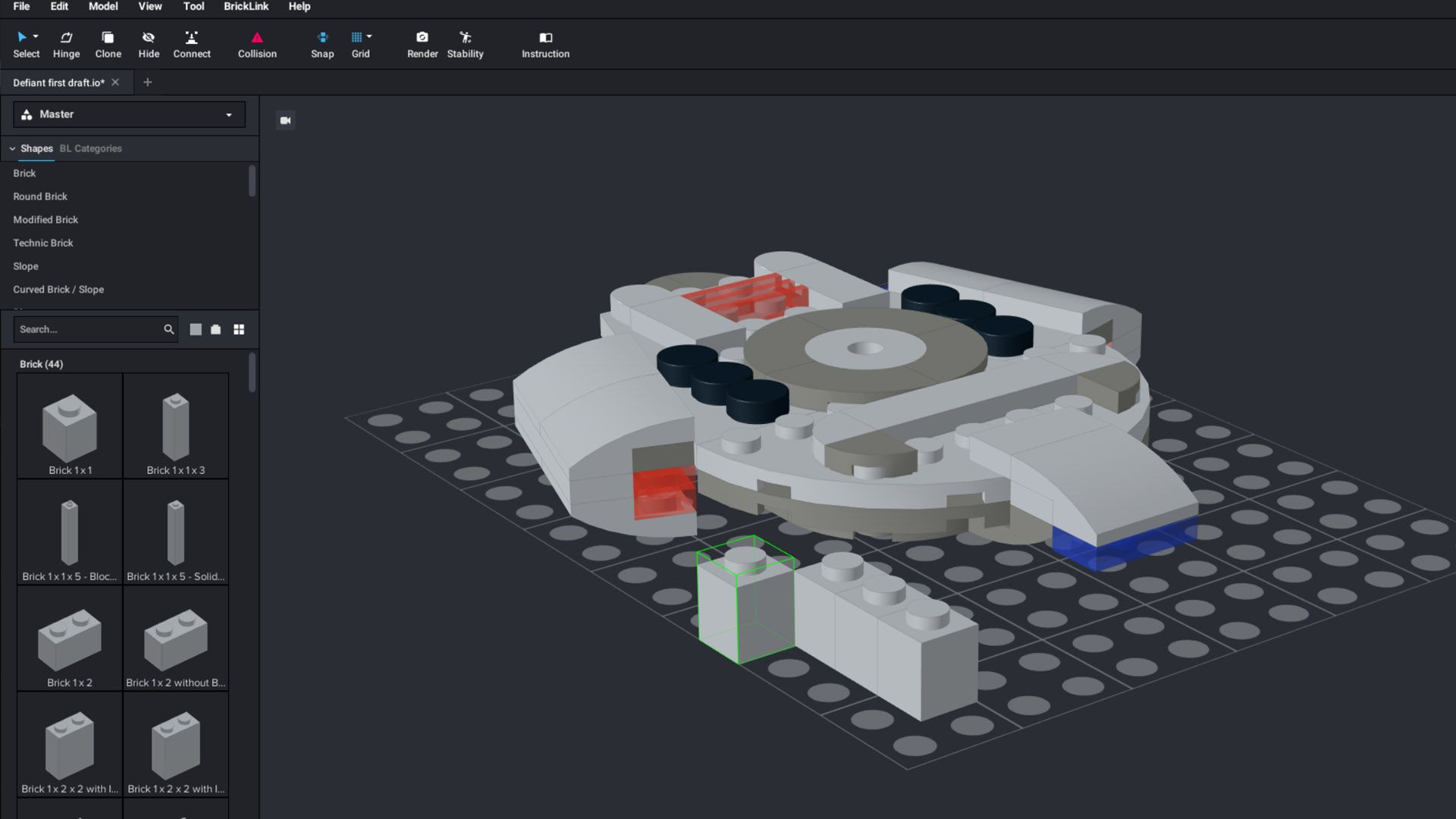Open Instruction maker

click(545, 43)
